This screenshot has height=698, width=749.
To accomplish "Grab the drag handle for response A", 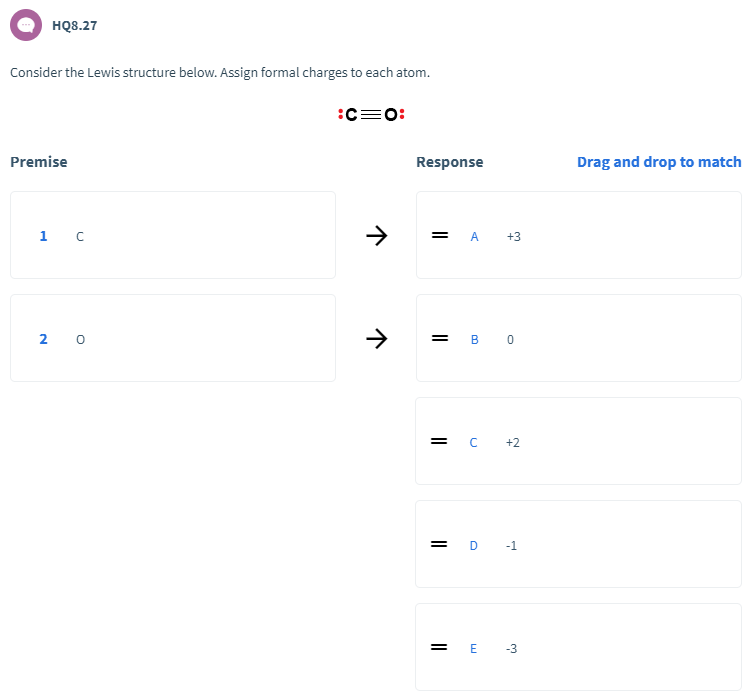I will (x=438, y=236).
